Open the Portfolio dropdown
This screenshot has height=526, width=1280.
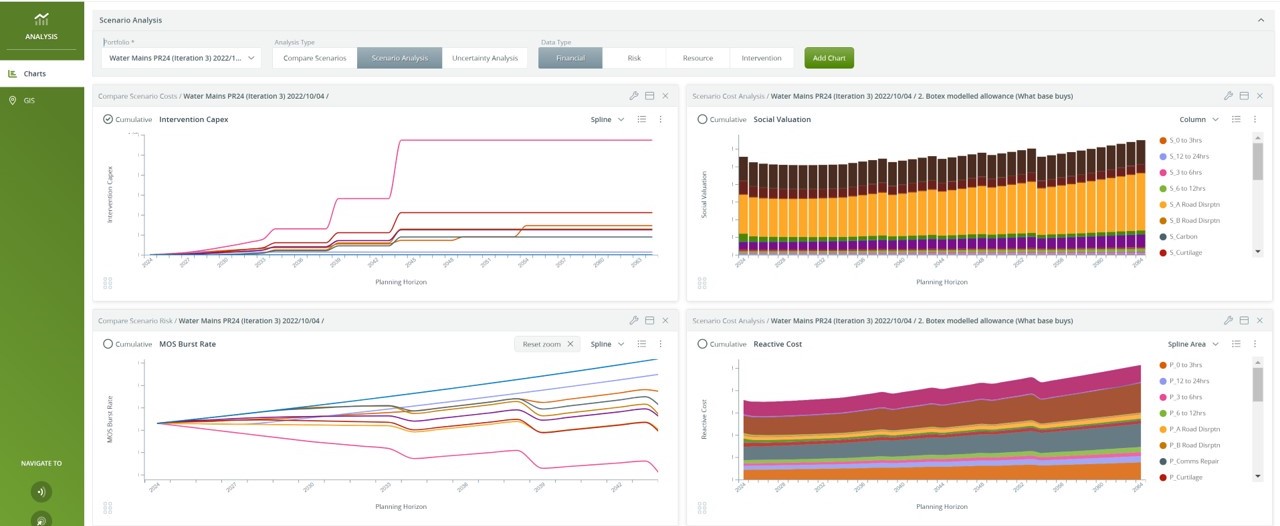[x=181, y=58]
